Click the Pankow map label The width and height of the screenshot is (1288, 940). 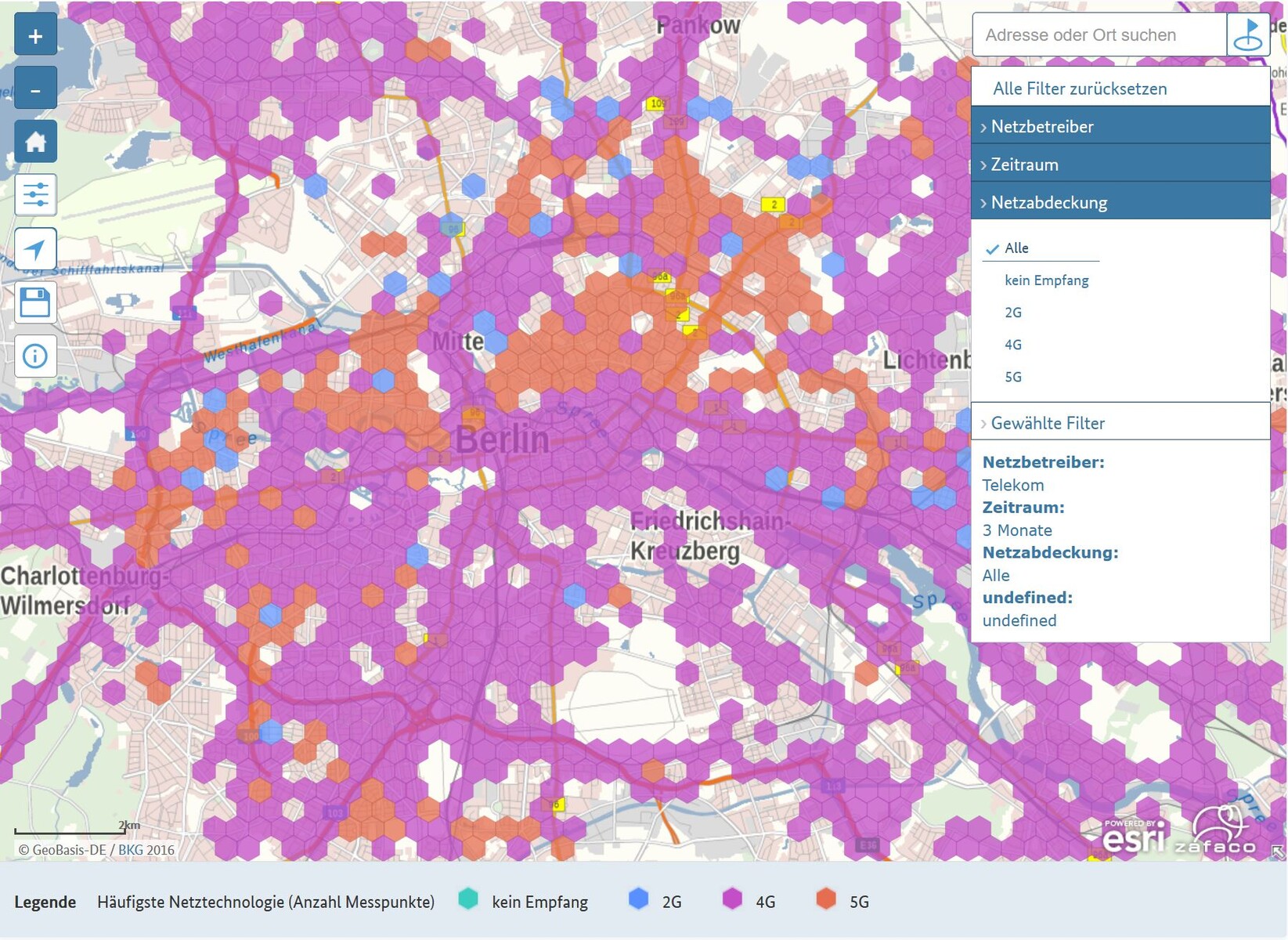coord(698,26)
